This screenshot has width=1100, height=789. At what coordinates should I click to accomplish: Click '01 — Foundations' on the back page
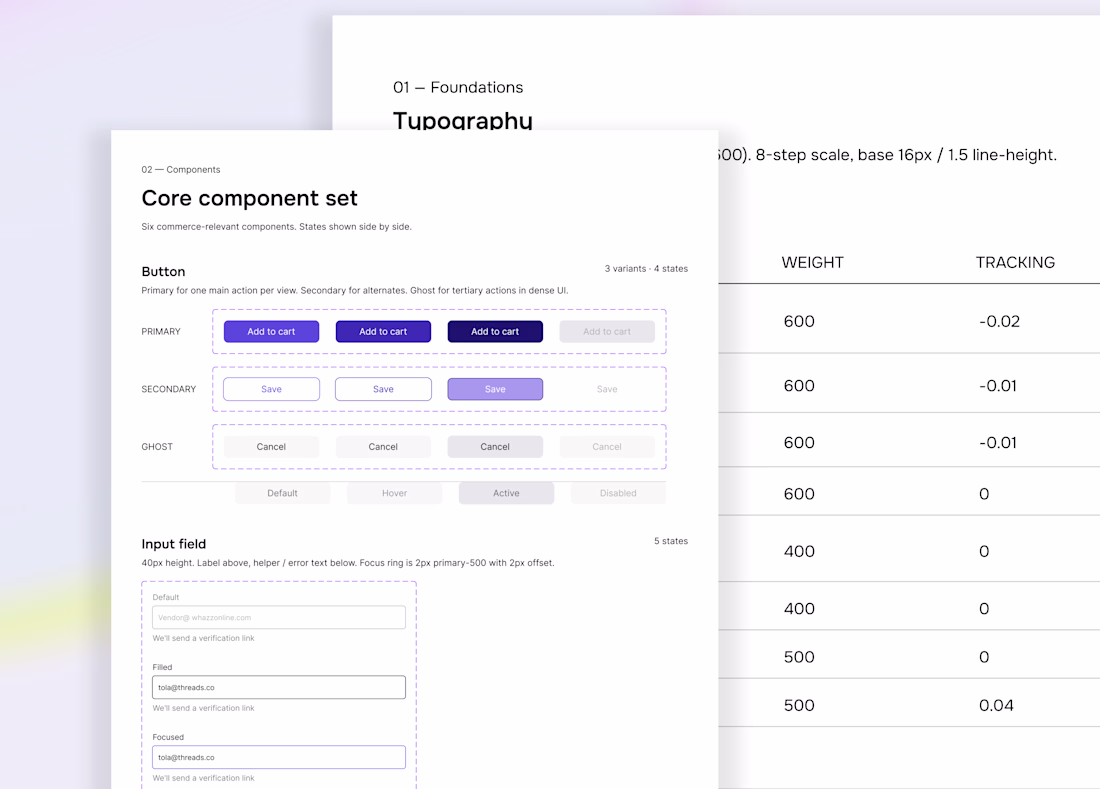click(458, 88)
